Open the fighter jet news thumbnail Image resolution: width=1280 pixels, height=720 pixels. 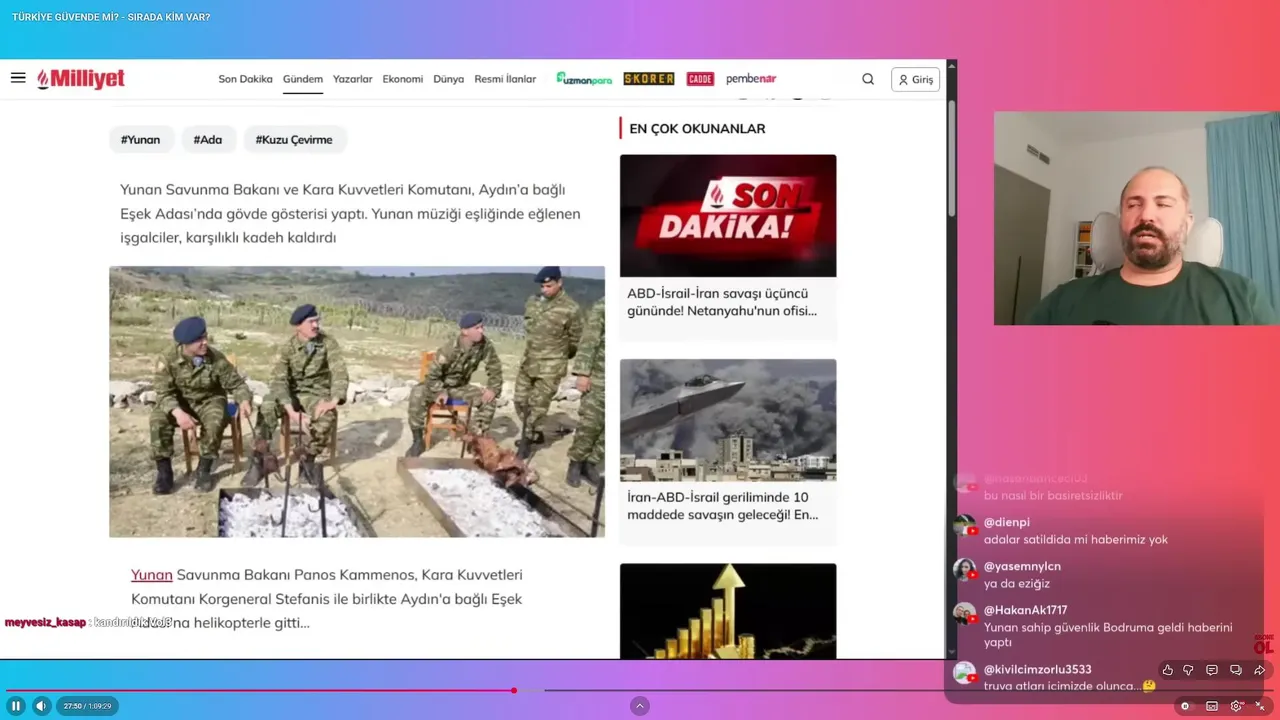click(x=728, y=420)
